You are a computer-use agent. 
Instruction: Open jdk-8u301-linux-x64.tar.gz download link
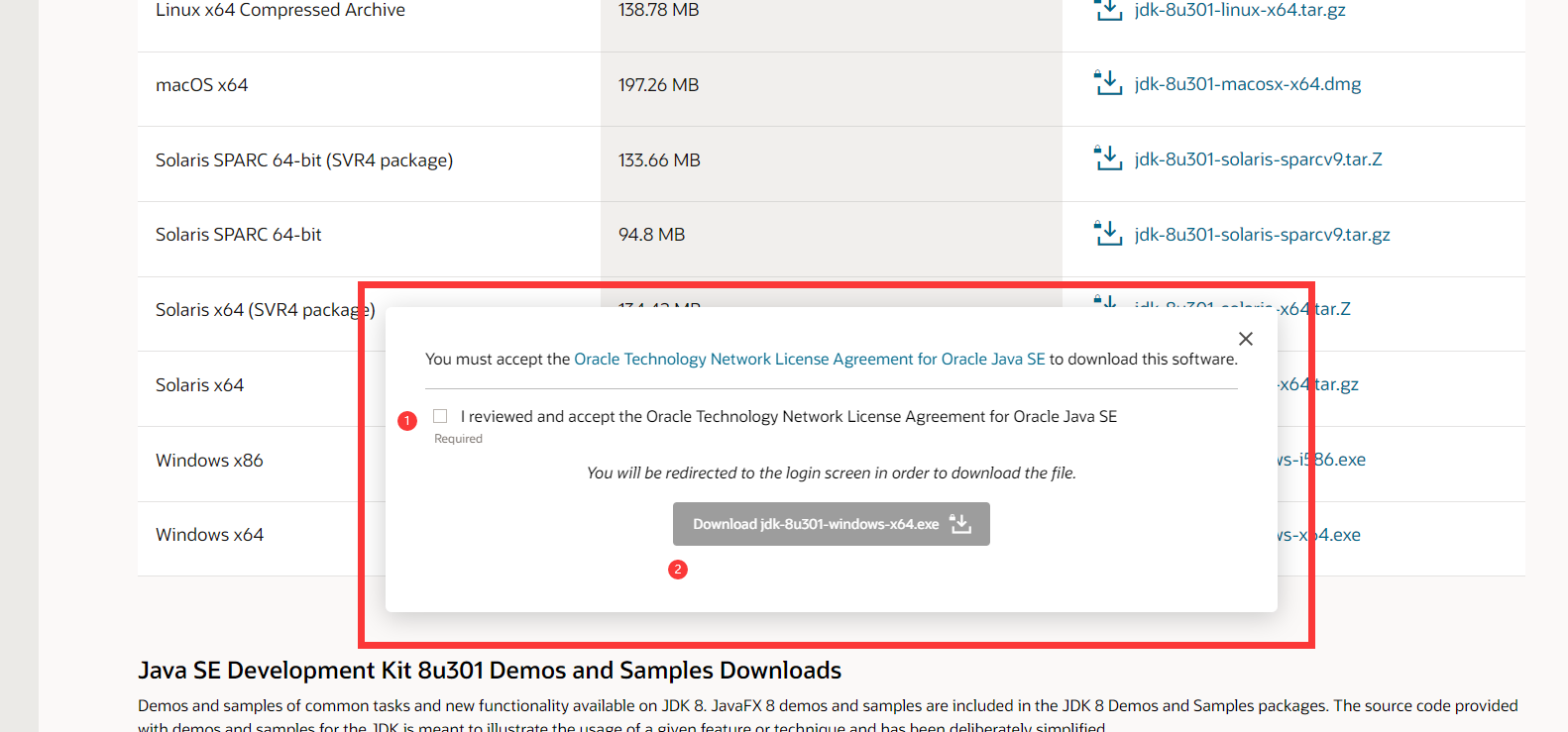point(1240,10)
